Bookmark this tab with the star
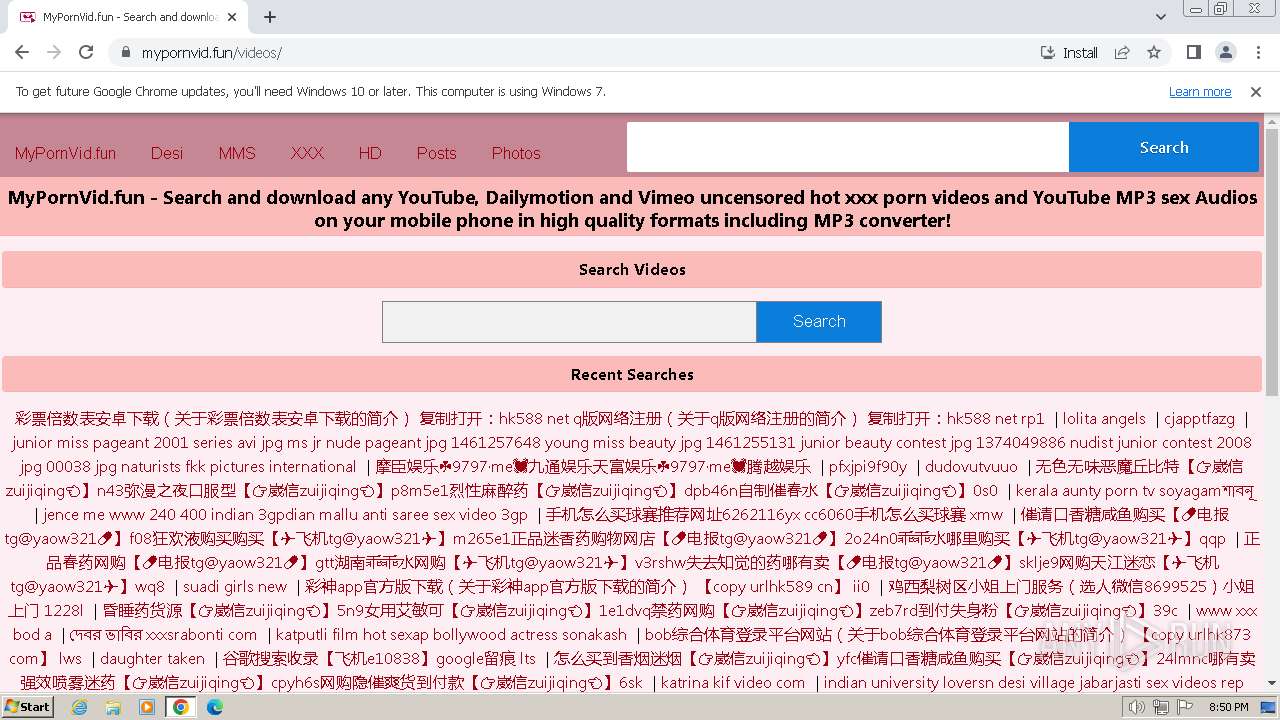The height and width of the screenshot is (720, 1280). coord(1154,52)
